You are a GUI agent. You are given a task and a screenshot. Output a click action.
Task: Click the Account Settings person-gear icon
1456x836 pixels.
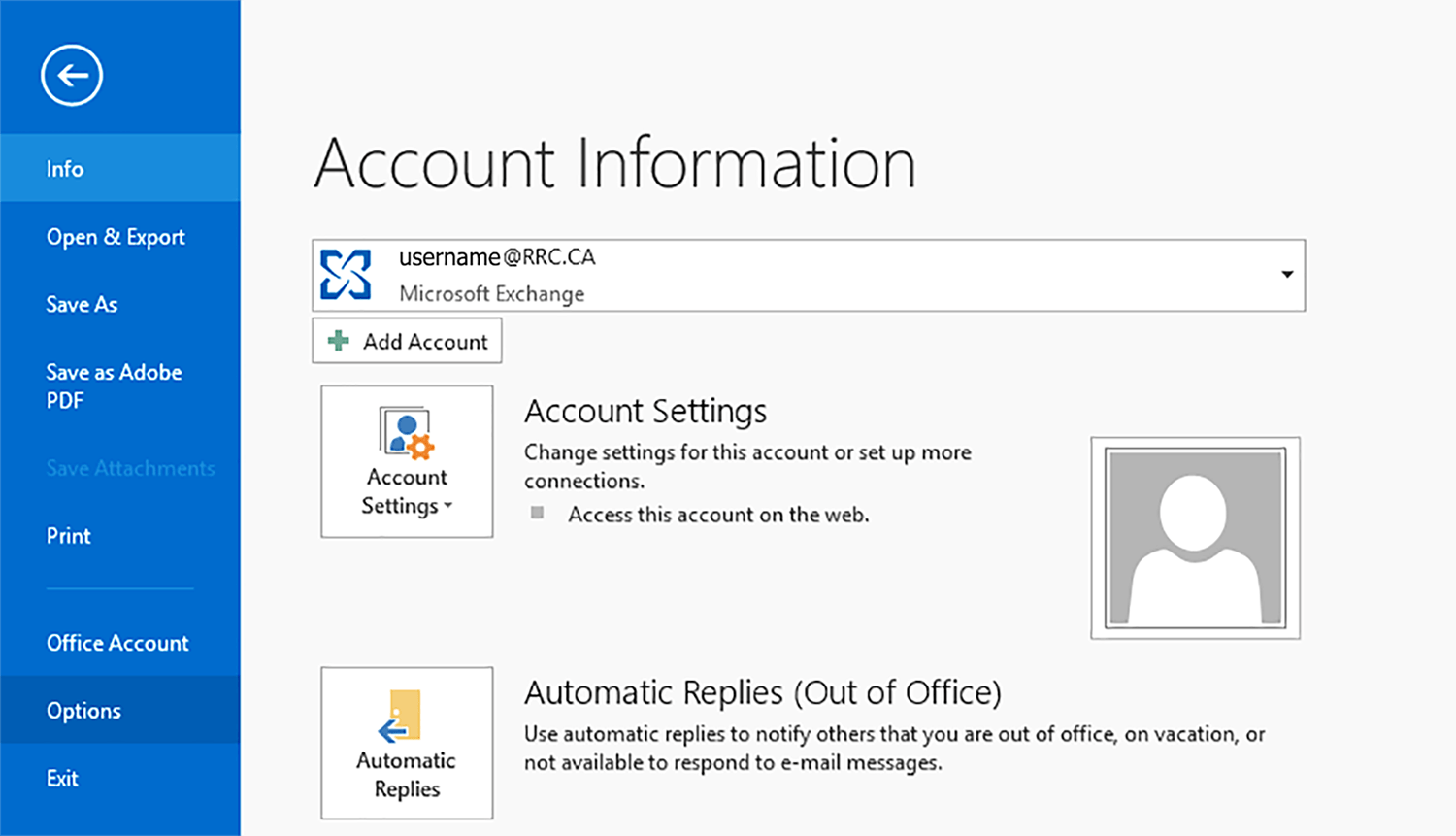point(407,433)
